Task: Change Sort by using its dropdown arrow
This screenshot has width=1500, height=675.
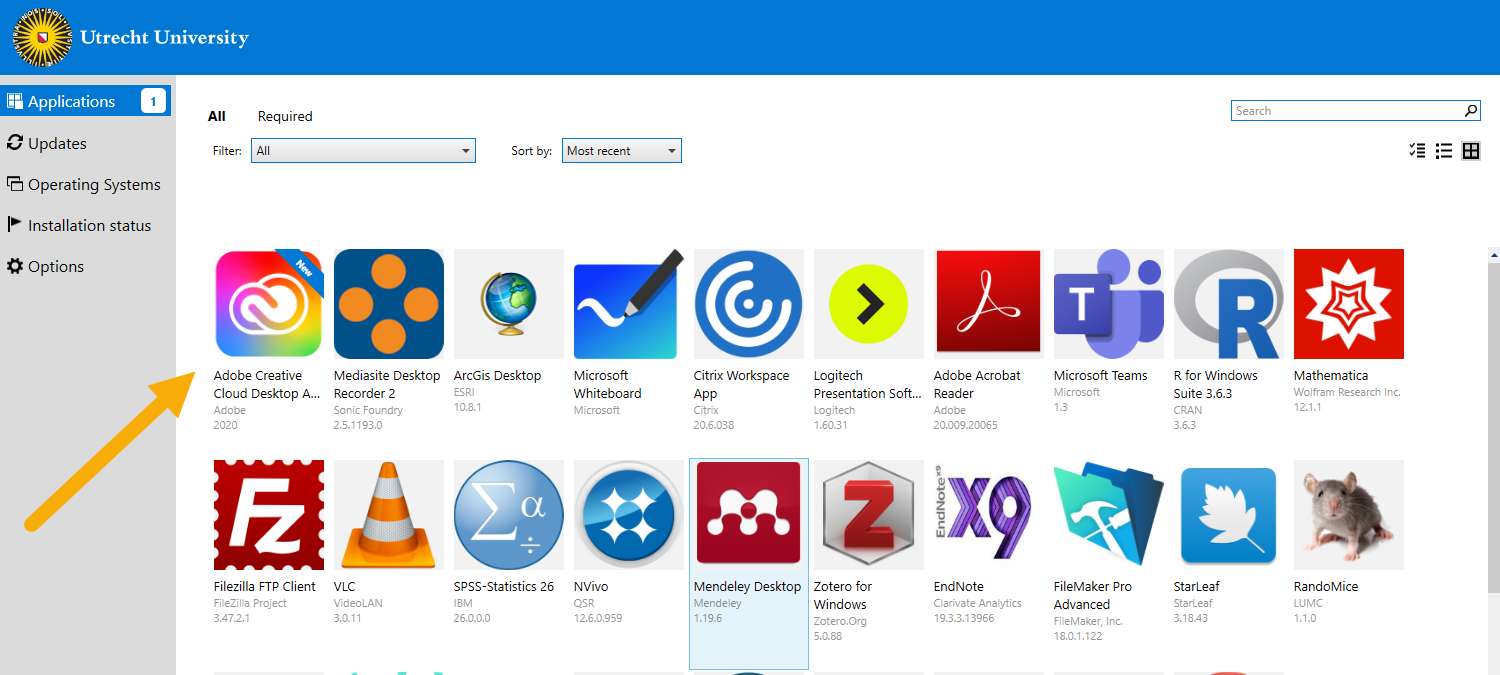Action: [x=671, y=150]
